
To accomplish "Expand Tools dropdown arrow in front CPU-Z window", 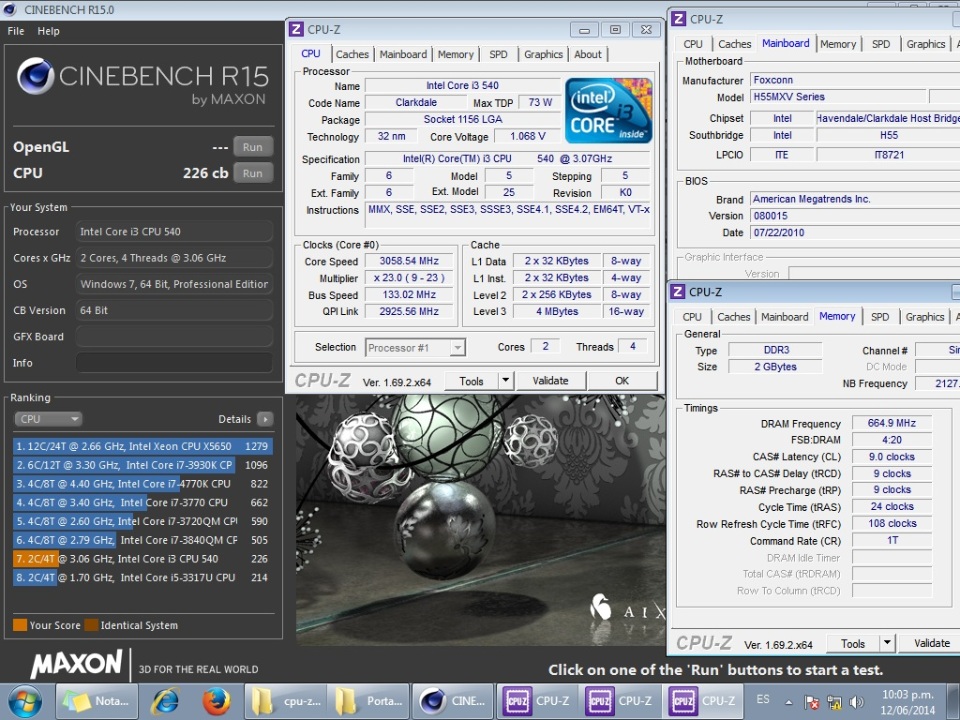I will (506, 381).
